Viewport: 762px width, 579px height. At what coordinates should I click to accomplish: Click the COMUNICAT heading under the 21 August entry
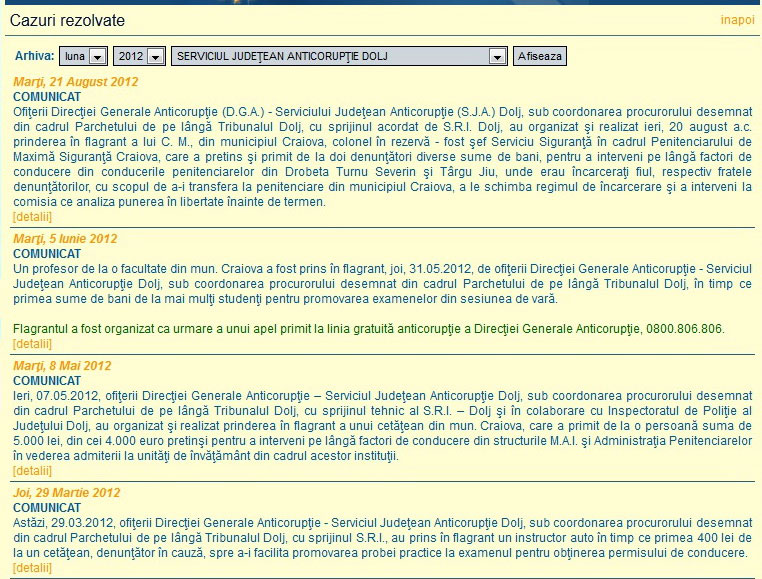pyautogui.click(x=47, y=97)
